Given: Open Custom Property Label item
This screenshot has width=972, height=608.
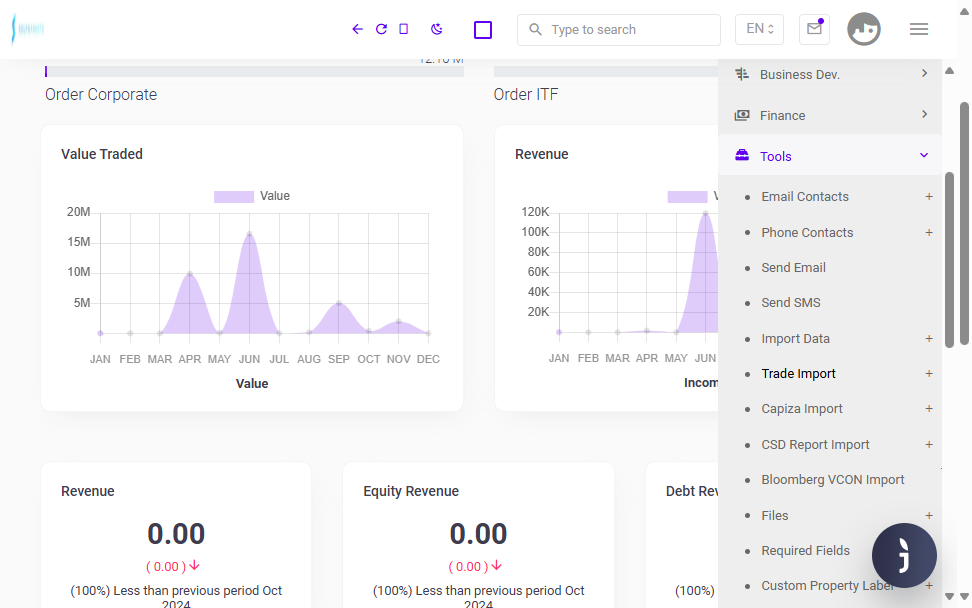Looking at the screenshot, I should (828, 586).
